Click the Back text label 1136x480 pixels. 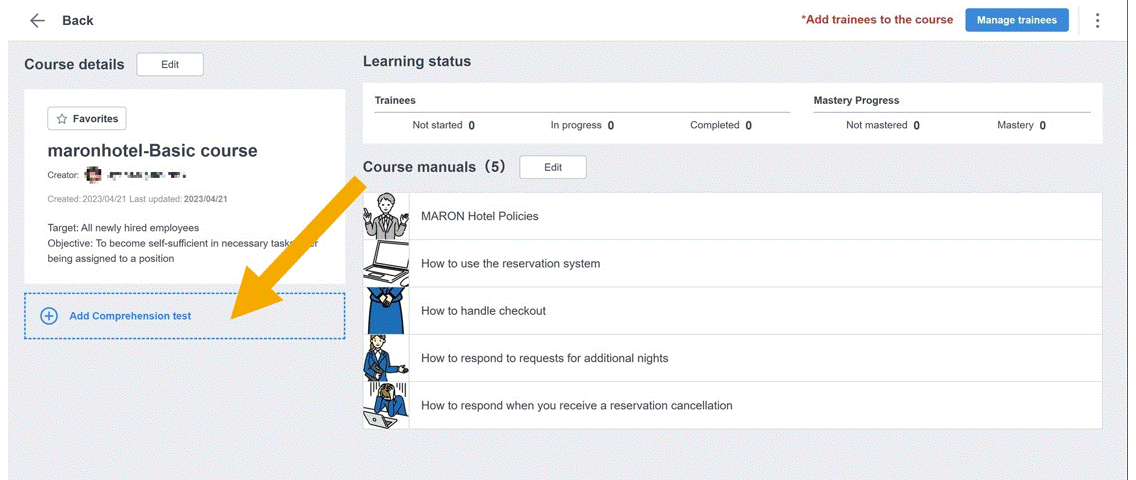tap(78, 21)
